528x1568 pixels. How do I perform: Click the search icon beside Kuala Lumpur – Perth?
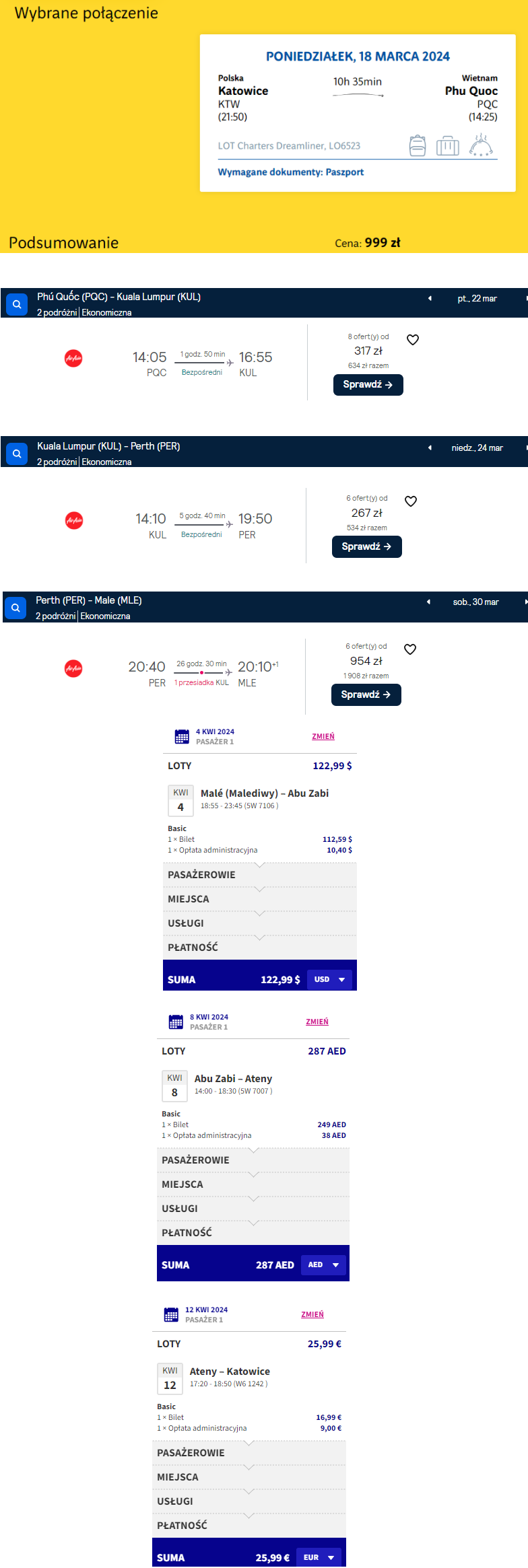point(17,454)
